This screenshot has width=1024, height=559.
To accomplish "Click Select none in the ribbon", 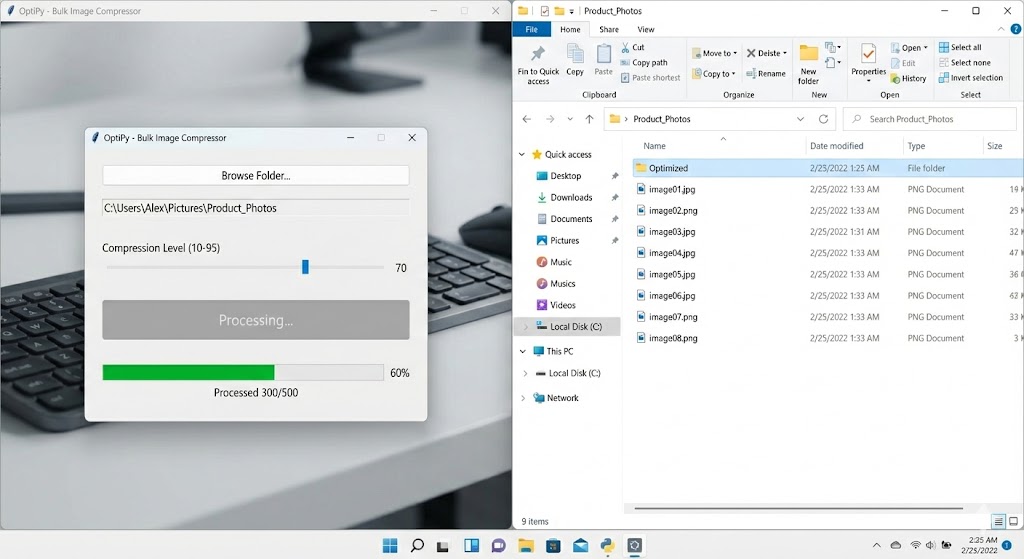I will (x=965, y=63).
